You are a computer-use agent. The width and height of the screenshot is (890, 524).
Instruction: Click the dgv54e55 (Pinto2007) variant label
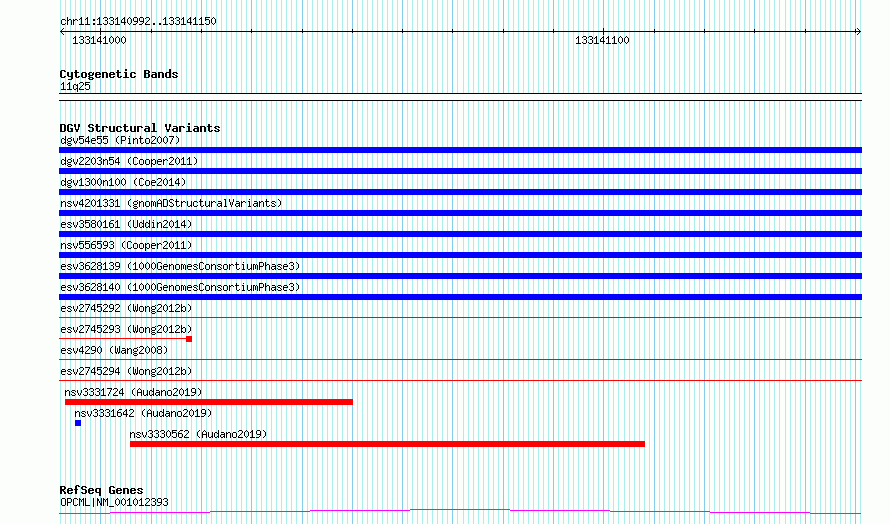[x=120, y=140]
